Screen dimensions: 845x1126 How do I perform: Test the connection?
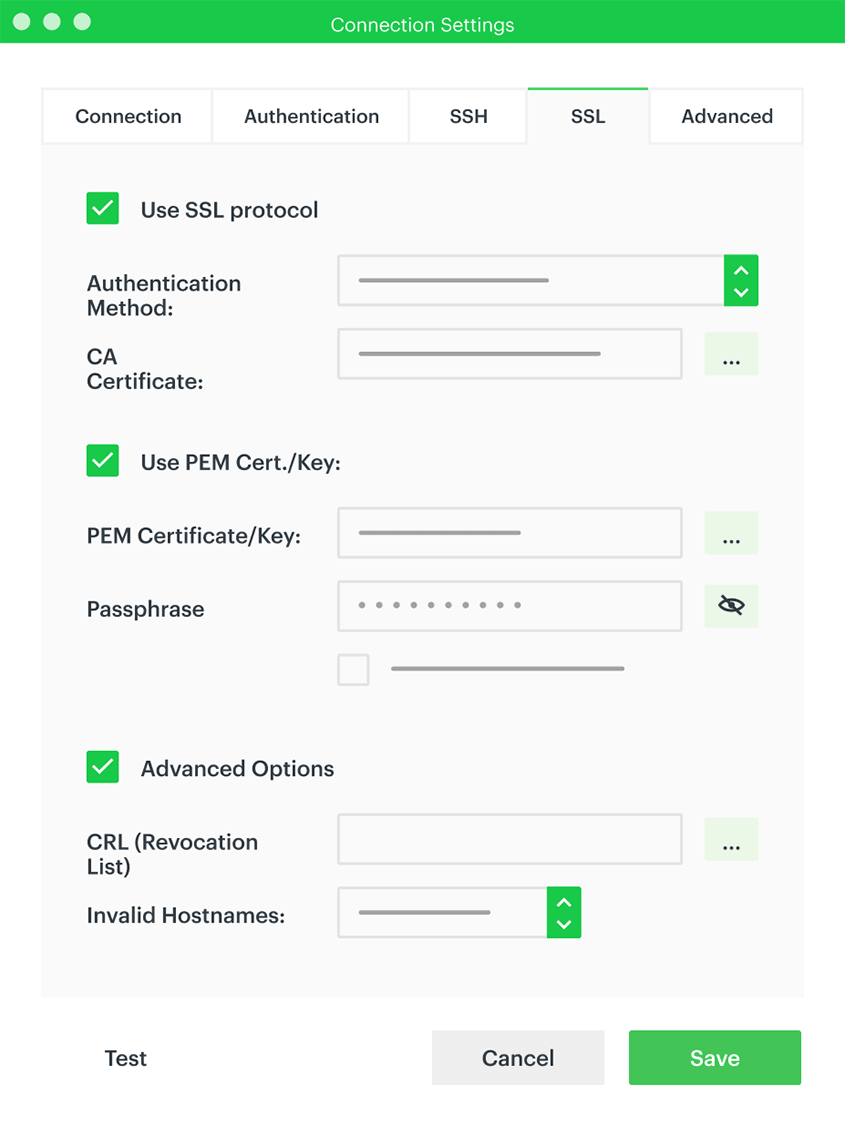(x=124, y=1057)
